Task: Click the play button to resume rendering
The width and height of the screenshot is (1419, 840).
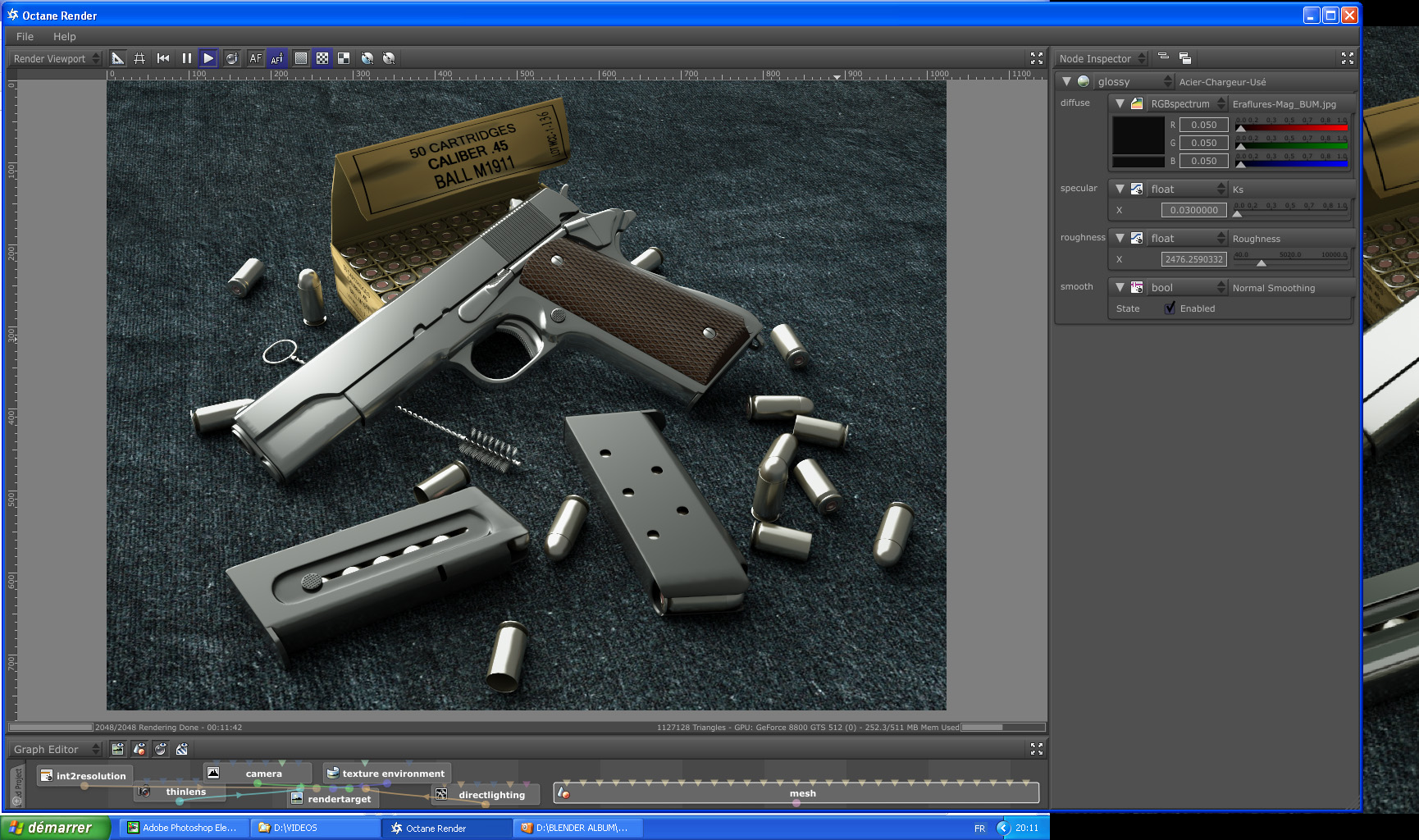Action: coord(208,58)
